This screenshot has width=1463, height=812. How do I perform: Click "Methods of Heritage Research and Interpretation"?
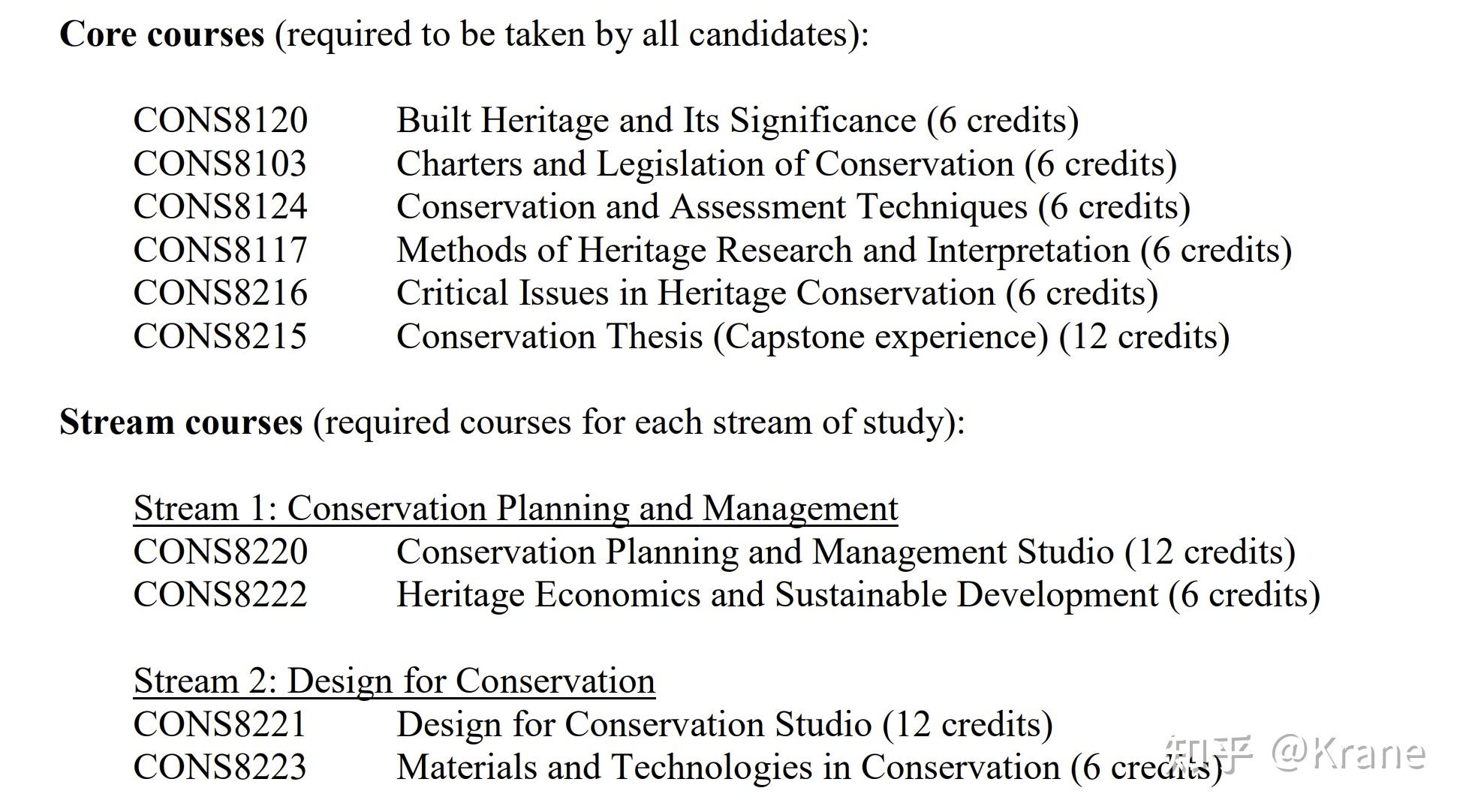(x=762, y=251)
